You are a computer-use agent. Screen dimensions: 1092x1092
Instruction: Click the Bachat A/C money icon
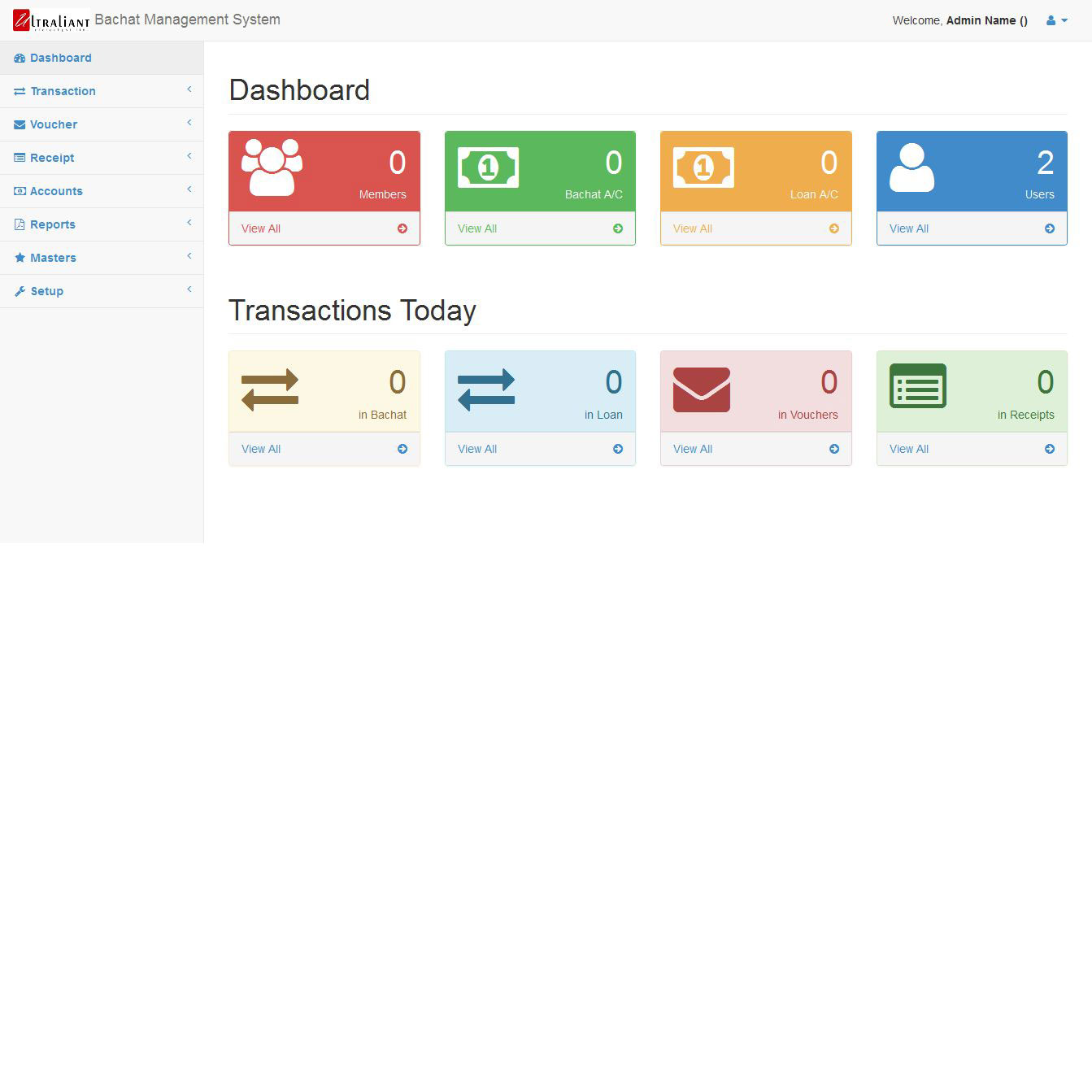tap(488, 167)
